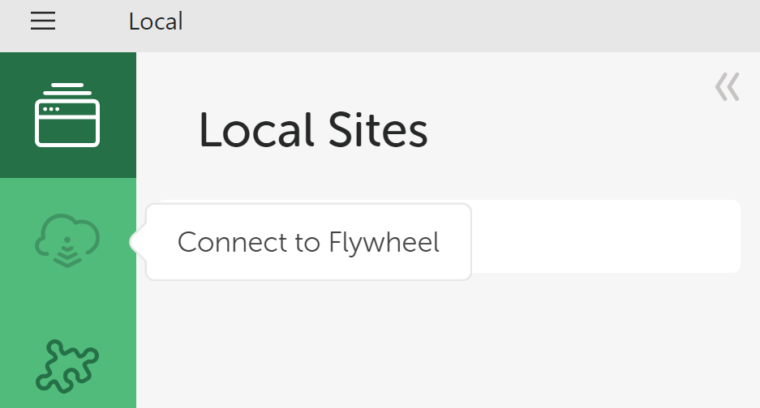Click the word Sites in the heading
Image resolution: width=760 pixels, height=408 pixels.
378,130
